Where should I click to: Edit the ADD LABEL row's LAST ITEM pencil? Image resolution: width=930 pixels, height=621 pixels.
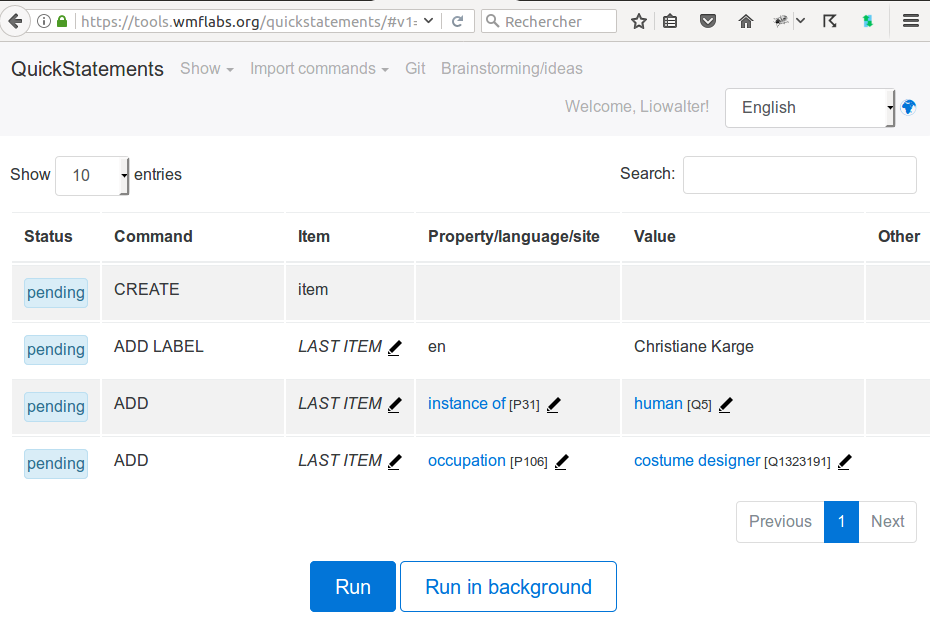(x=394, y=348)
